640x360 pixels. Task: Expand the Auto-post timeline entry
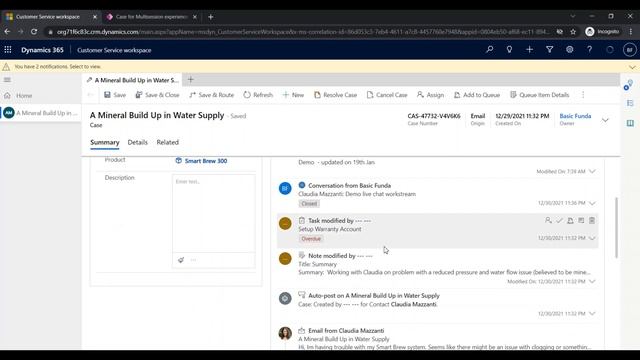pyautogui.click(x=592, y=313)
